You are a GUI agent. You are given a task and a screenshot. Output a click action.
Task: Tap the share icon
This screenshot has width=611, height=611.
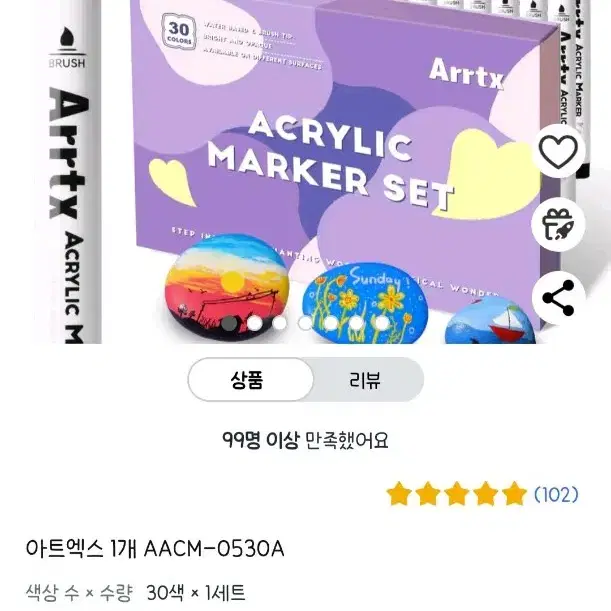pos(558,298)
